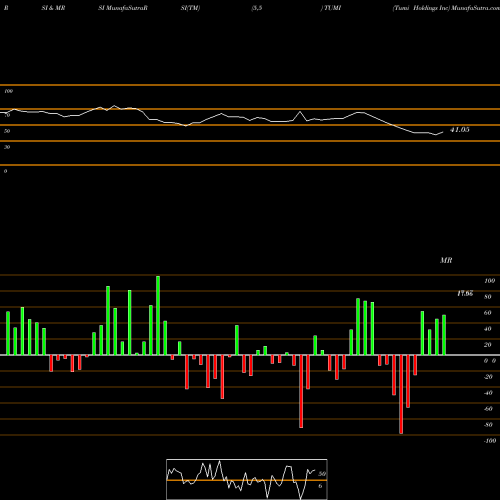Click the RSI axis label 30
This screenshot has height=500, width=500.
[x=7, y=147]
